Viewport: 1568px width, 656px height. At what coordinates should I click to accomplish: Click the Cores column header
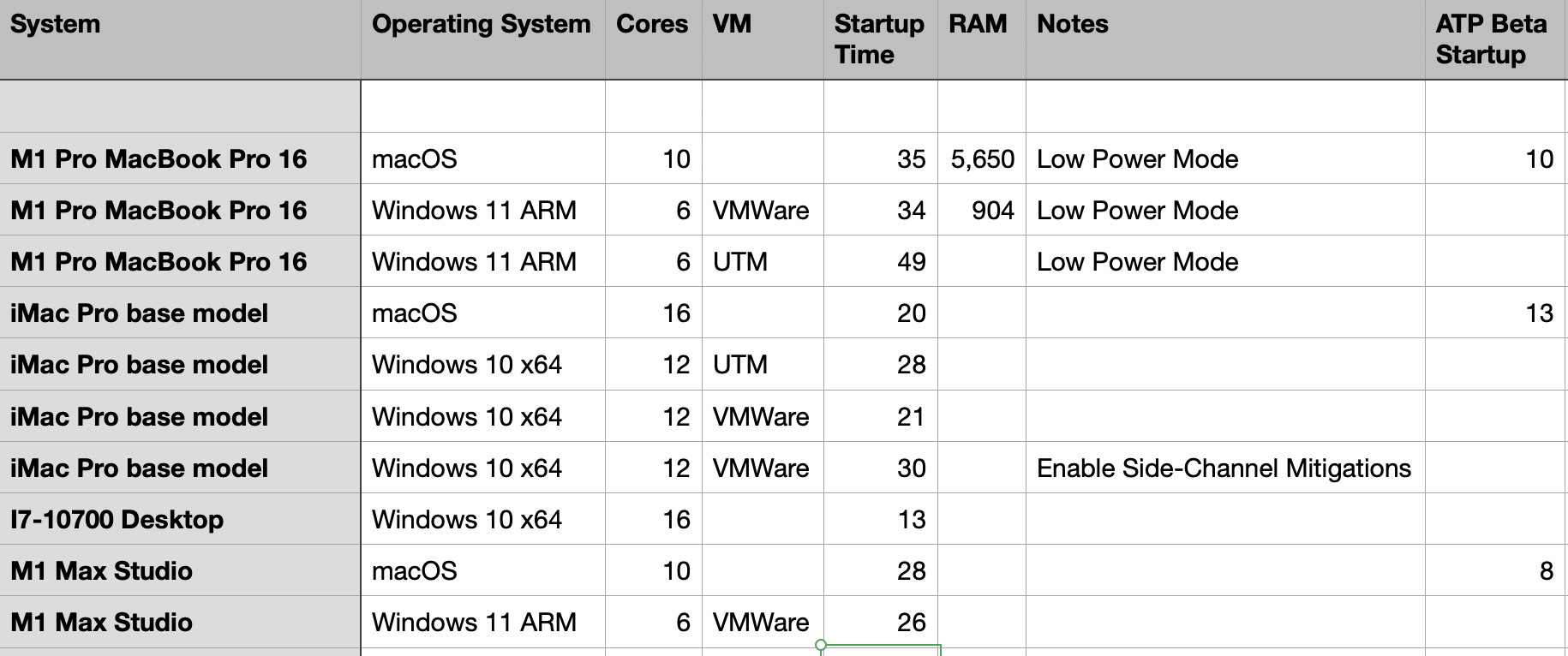click(x=653, y=39)
